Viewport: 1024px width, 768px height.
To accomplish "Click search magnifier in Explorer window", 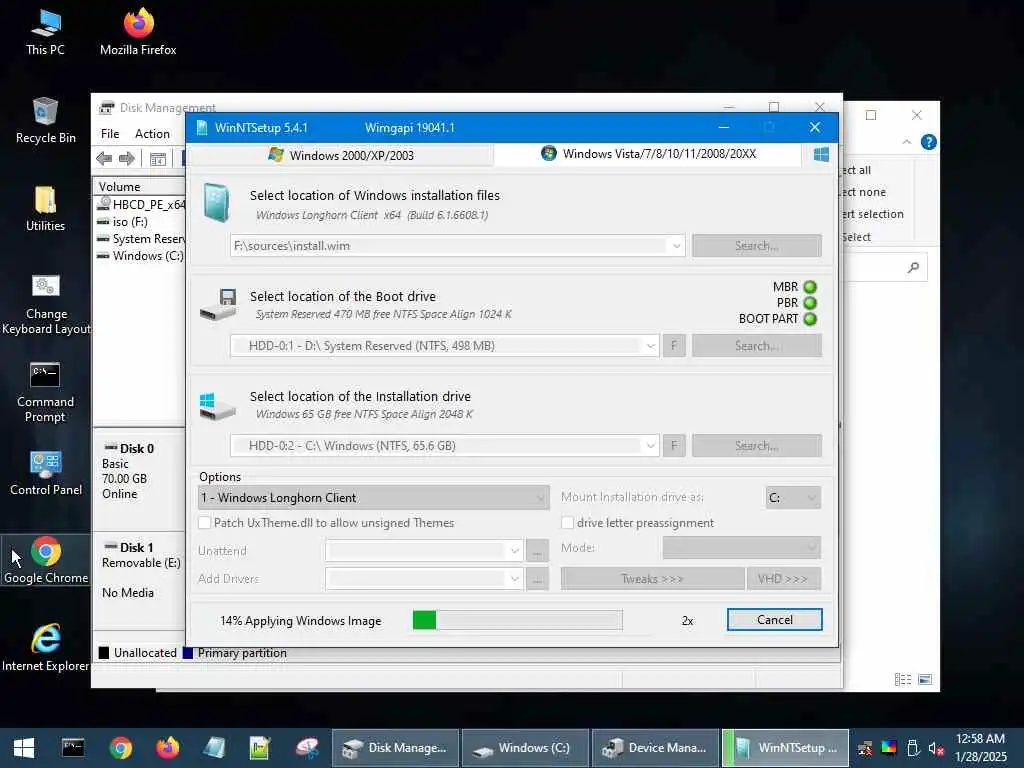I will point(913,267).
